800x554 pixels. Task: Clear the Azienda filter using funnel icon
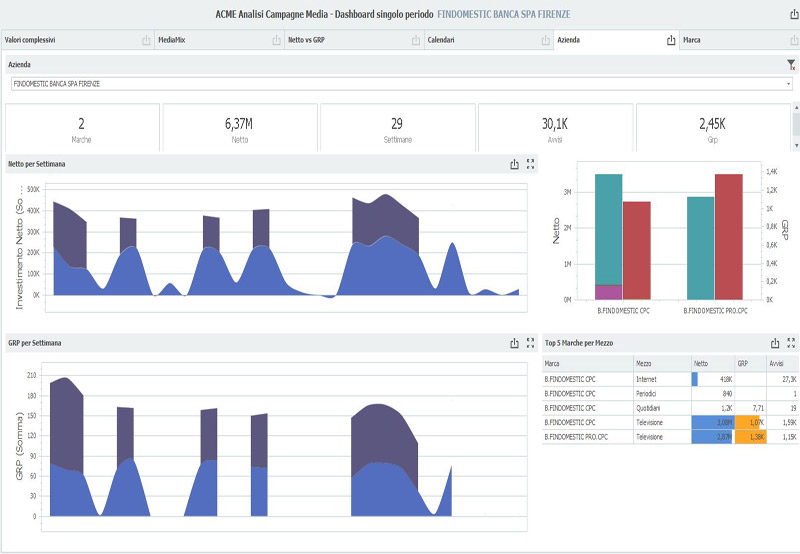pos(791,64)
